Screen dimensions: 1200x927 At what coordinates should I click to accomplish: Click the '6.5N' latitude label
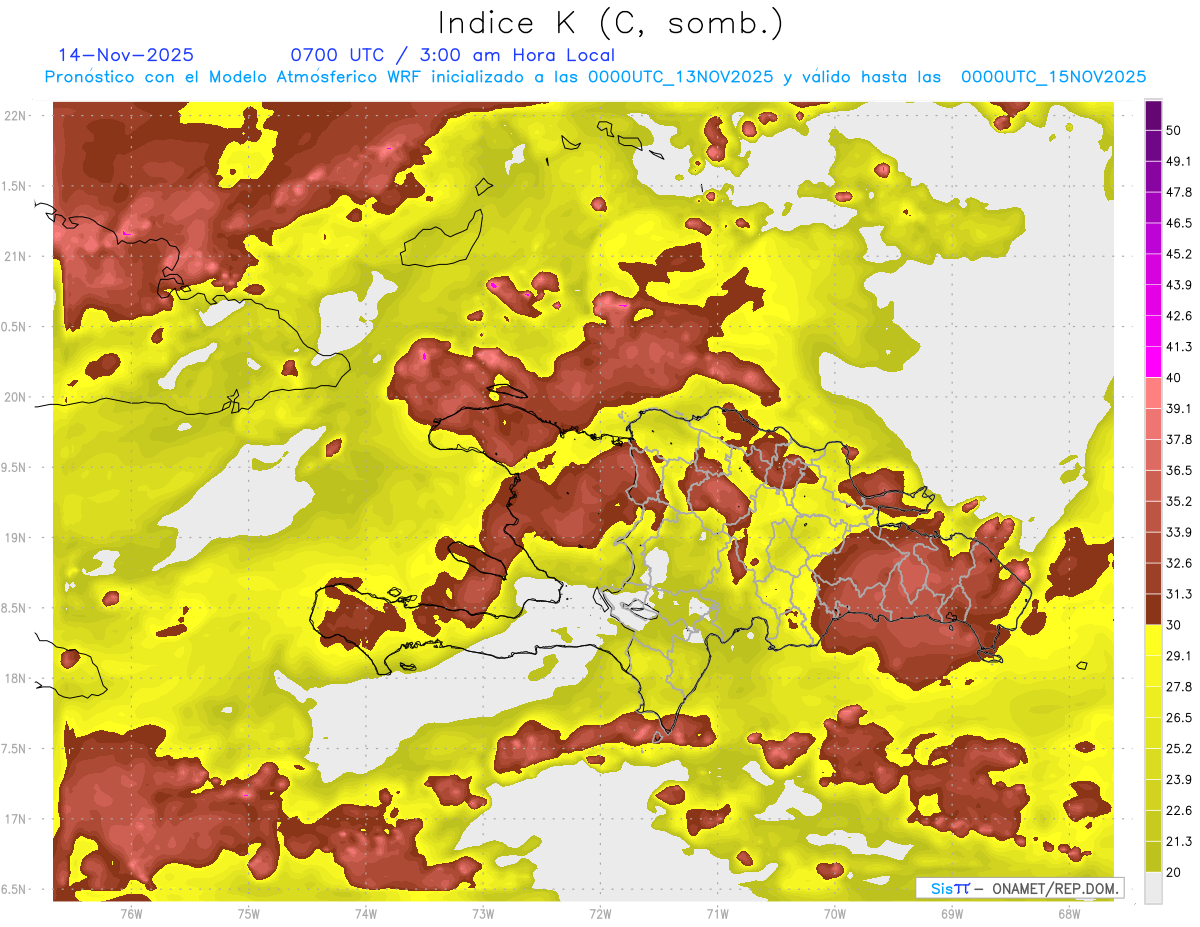point(14,889)
